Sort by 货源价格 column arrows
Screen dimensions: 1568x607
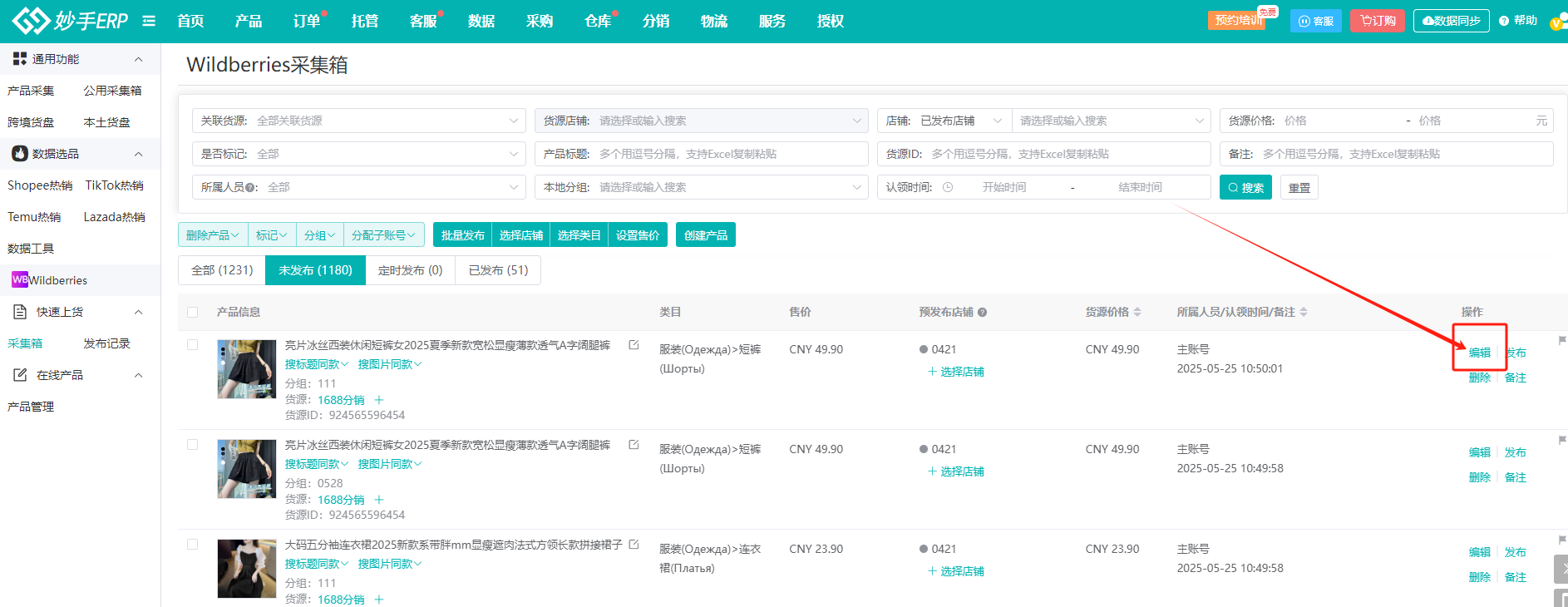pyautogui.click(x=1137, y=312)
